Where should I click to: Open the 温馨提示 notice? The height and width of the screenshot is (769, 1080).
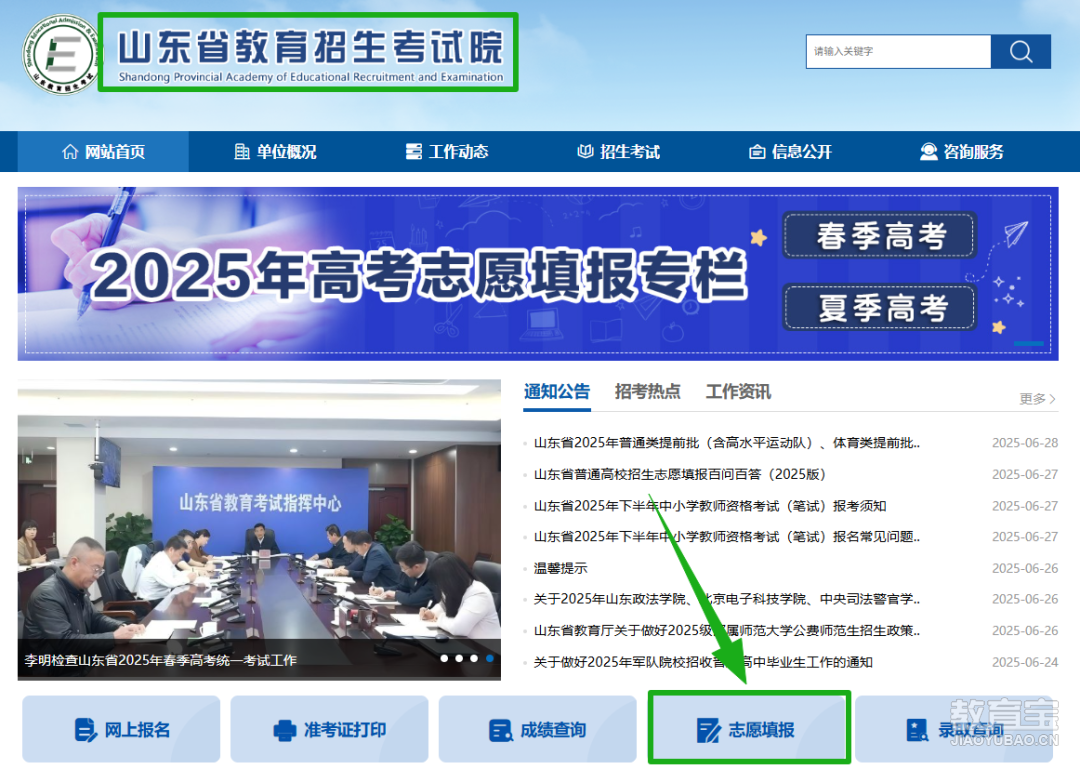tap(561, 568)
